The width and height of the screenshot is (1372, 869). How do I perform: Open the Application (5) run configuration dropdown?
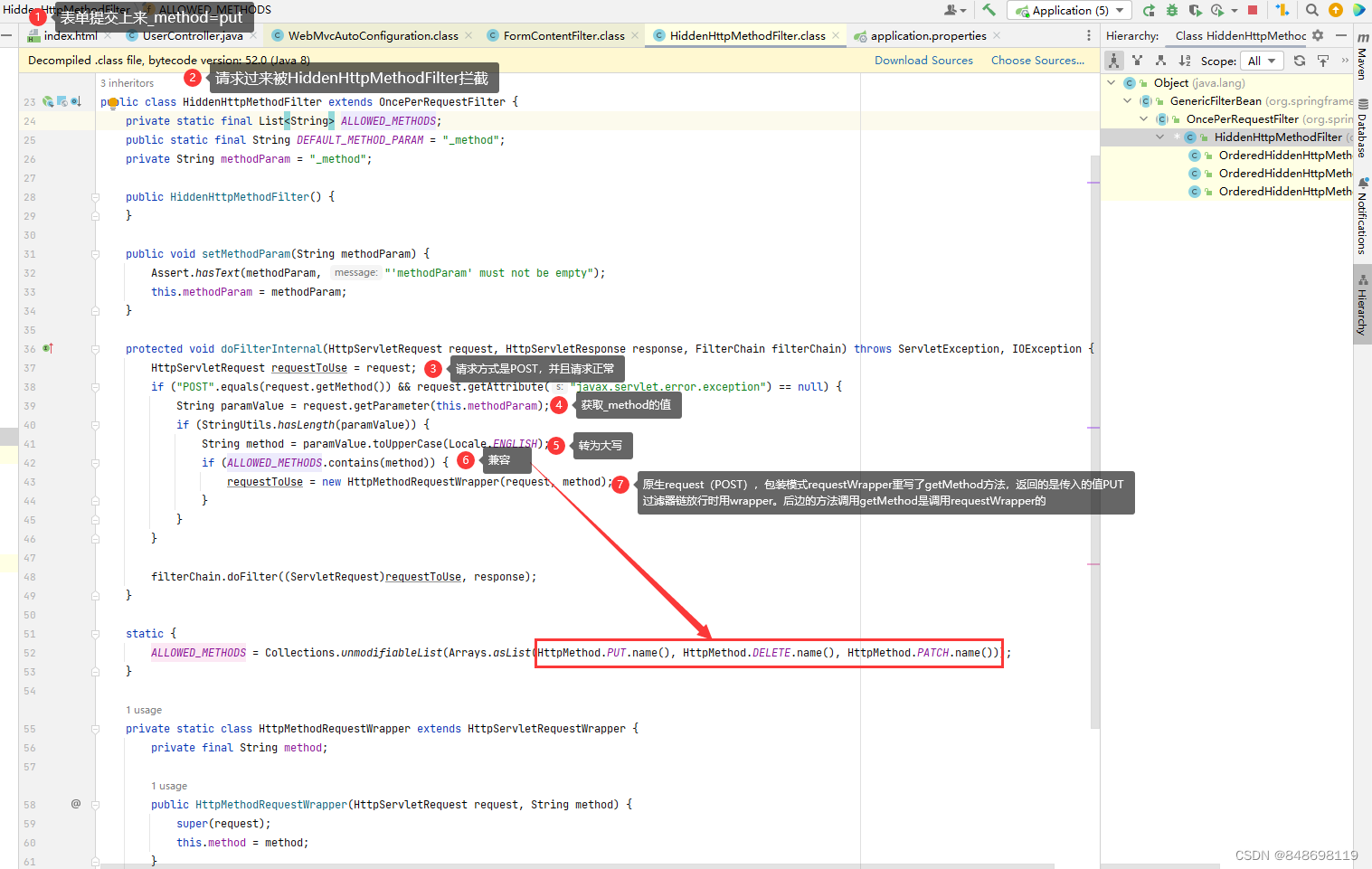[1070, 10]
